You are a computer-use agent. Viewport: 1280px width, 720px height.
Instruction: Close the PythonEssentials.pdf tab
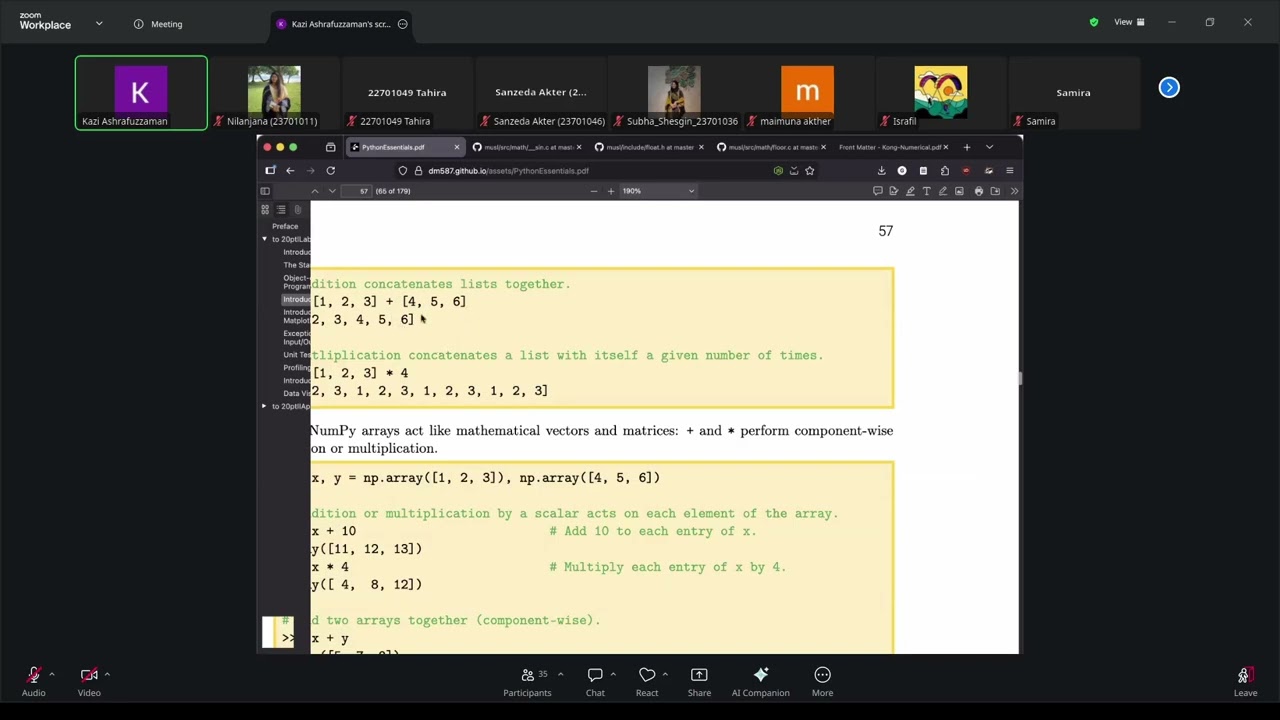tap(457, 147)
